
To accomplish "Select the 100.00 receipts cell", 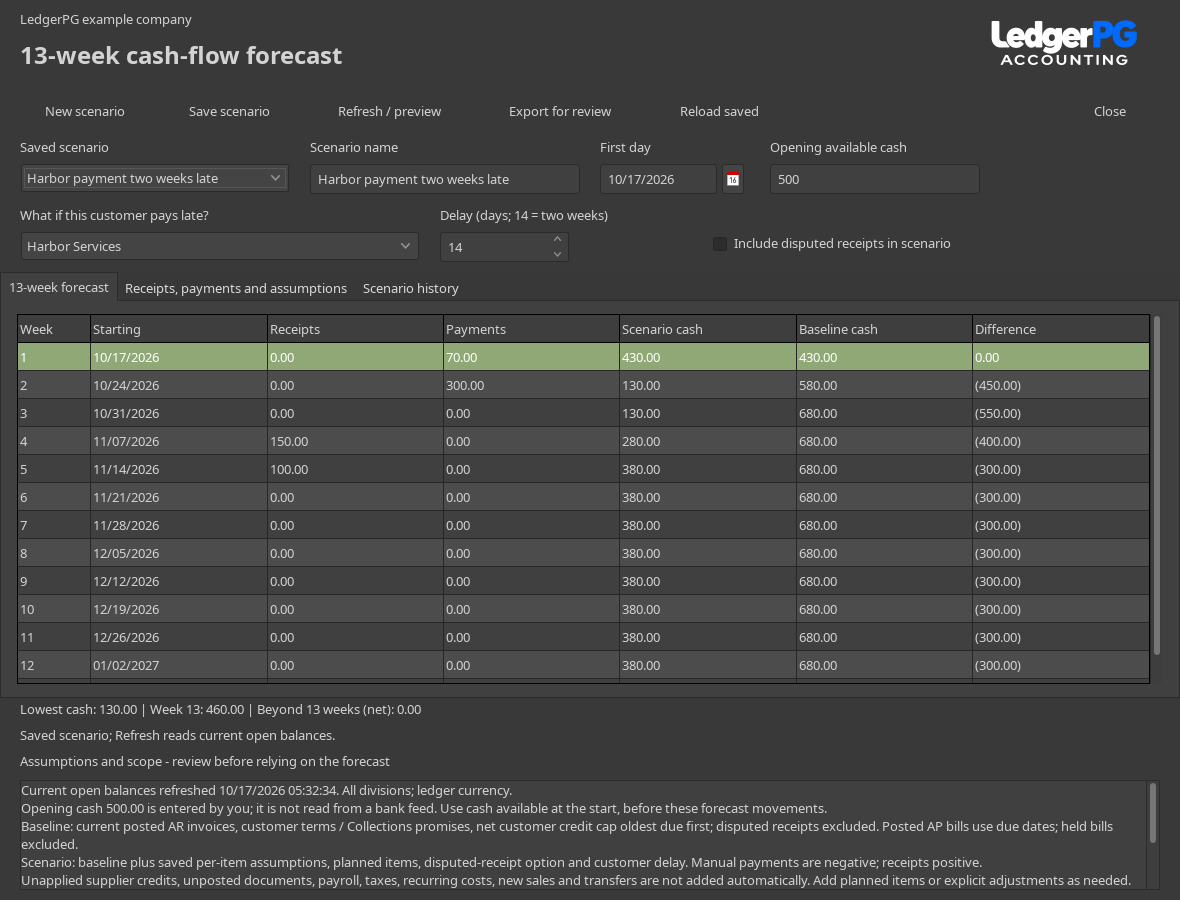I will point(355,469).
